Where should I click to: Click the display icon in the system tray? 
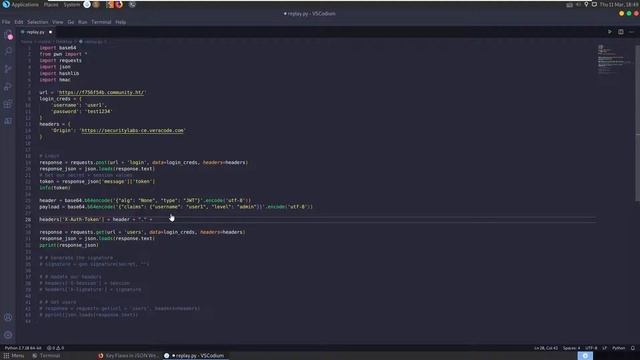pyautogui.click(x=594, y=4)
